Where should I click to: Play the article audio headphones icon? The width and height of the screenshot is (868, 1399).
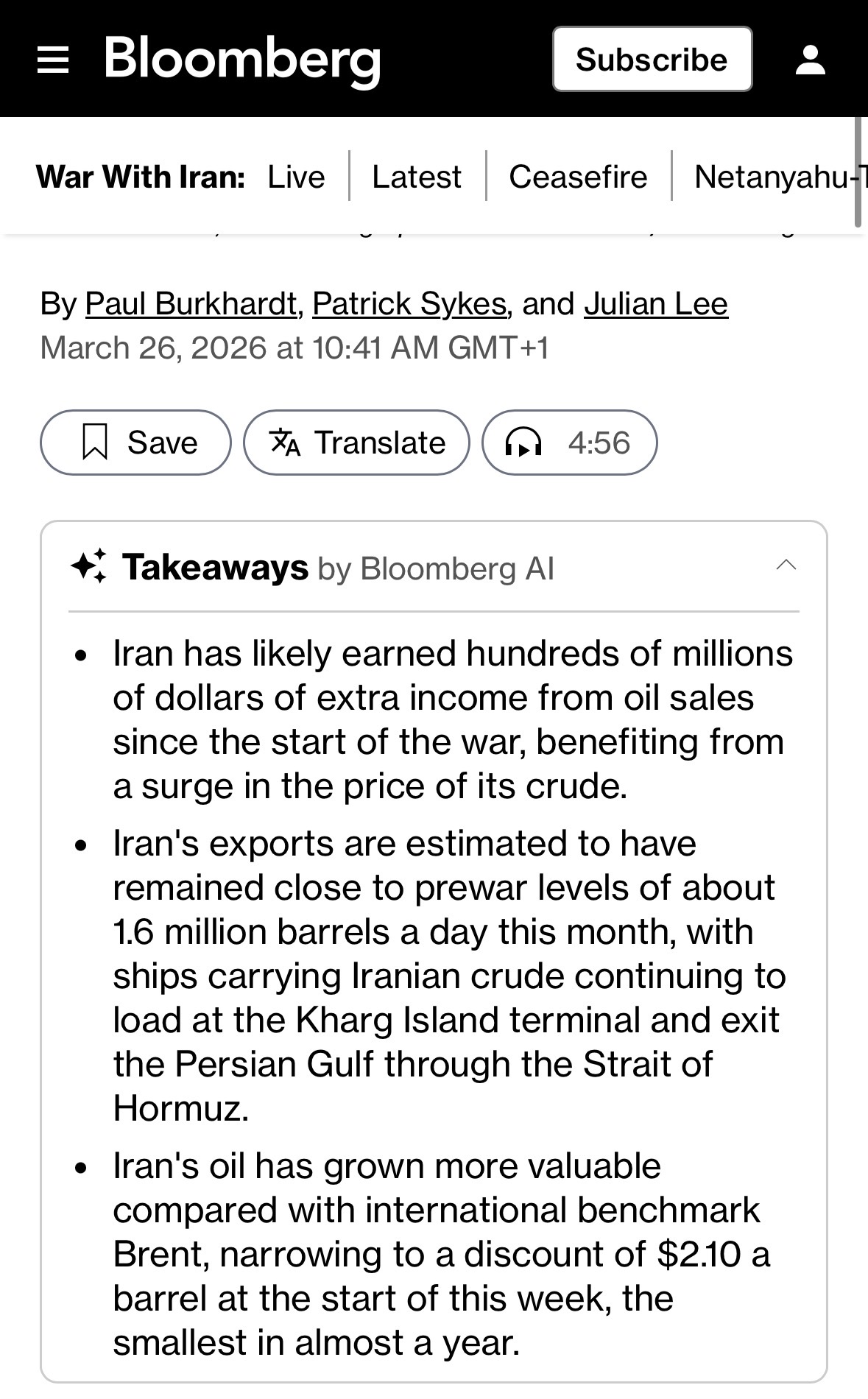(523, 443)
